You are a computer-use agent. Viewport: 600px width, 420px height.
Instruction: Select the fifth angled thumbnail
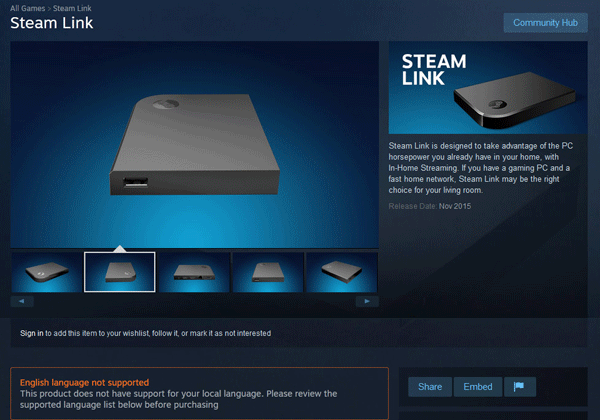tap(342, 272)
